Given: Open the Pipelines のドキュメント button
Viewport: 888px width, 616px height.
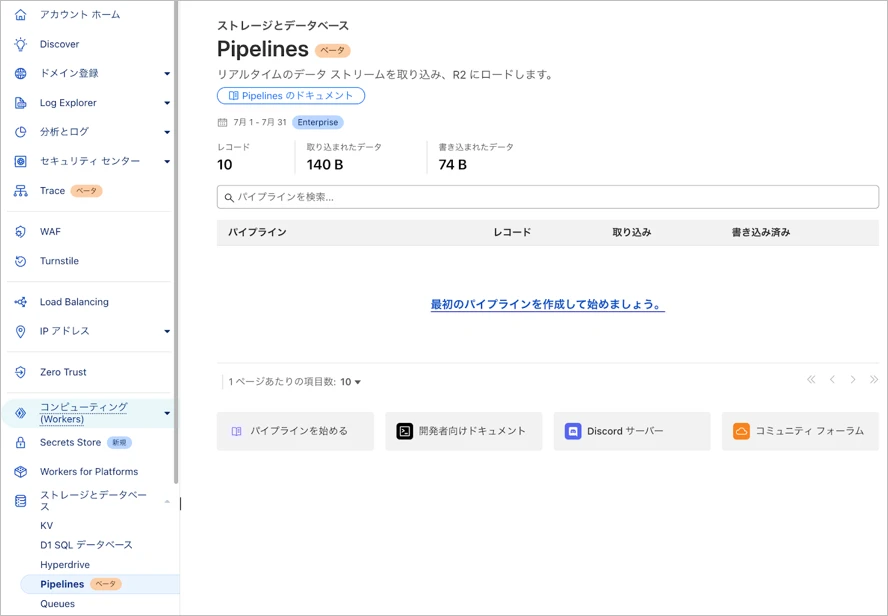Looking at the screenshot, I should point(291,96).
